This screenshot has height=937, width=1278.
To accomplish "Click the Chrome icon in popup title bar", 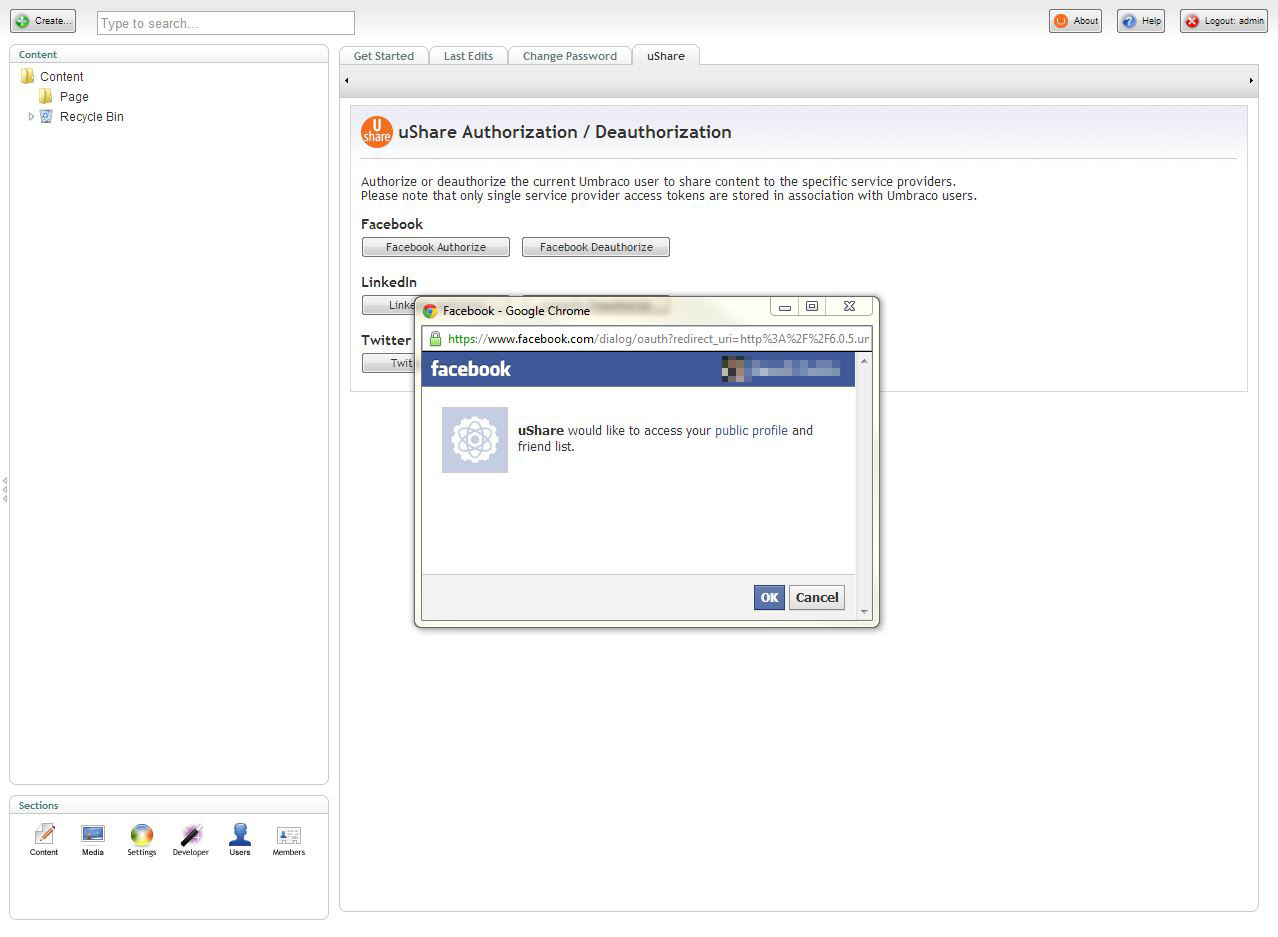I will pyautogui.click(x=430, y=311).
